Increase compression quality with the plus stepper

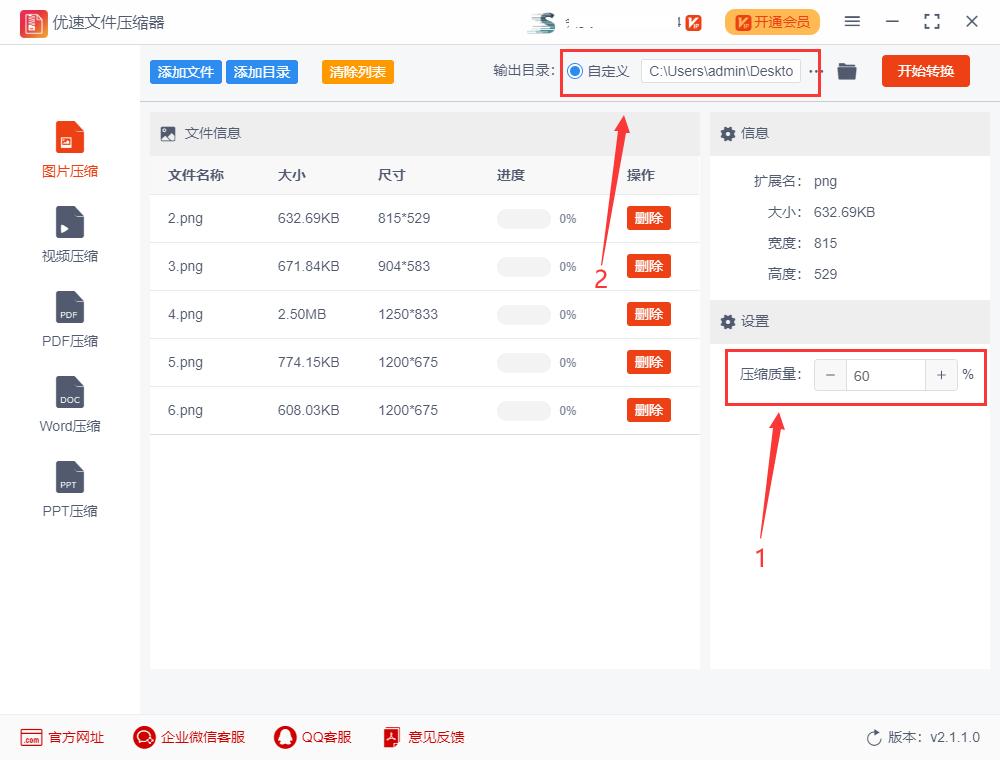(941, 375)
